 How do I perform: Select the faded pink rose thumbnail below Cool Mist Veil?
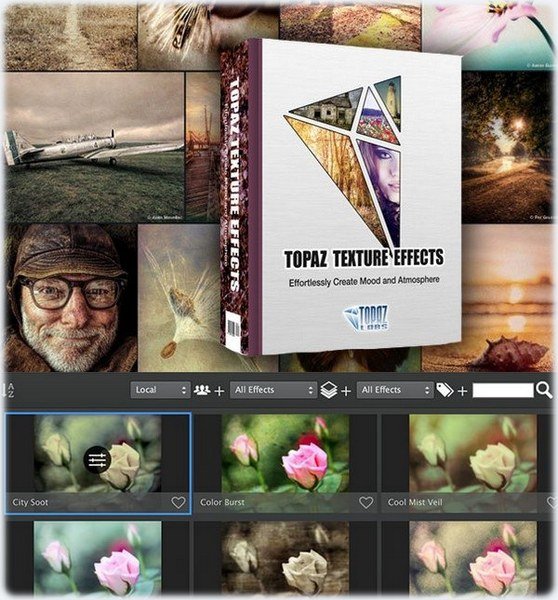[x=473, y=559]
